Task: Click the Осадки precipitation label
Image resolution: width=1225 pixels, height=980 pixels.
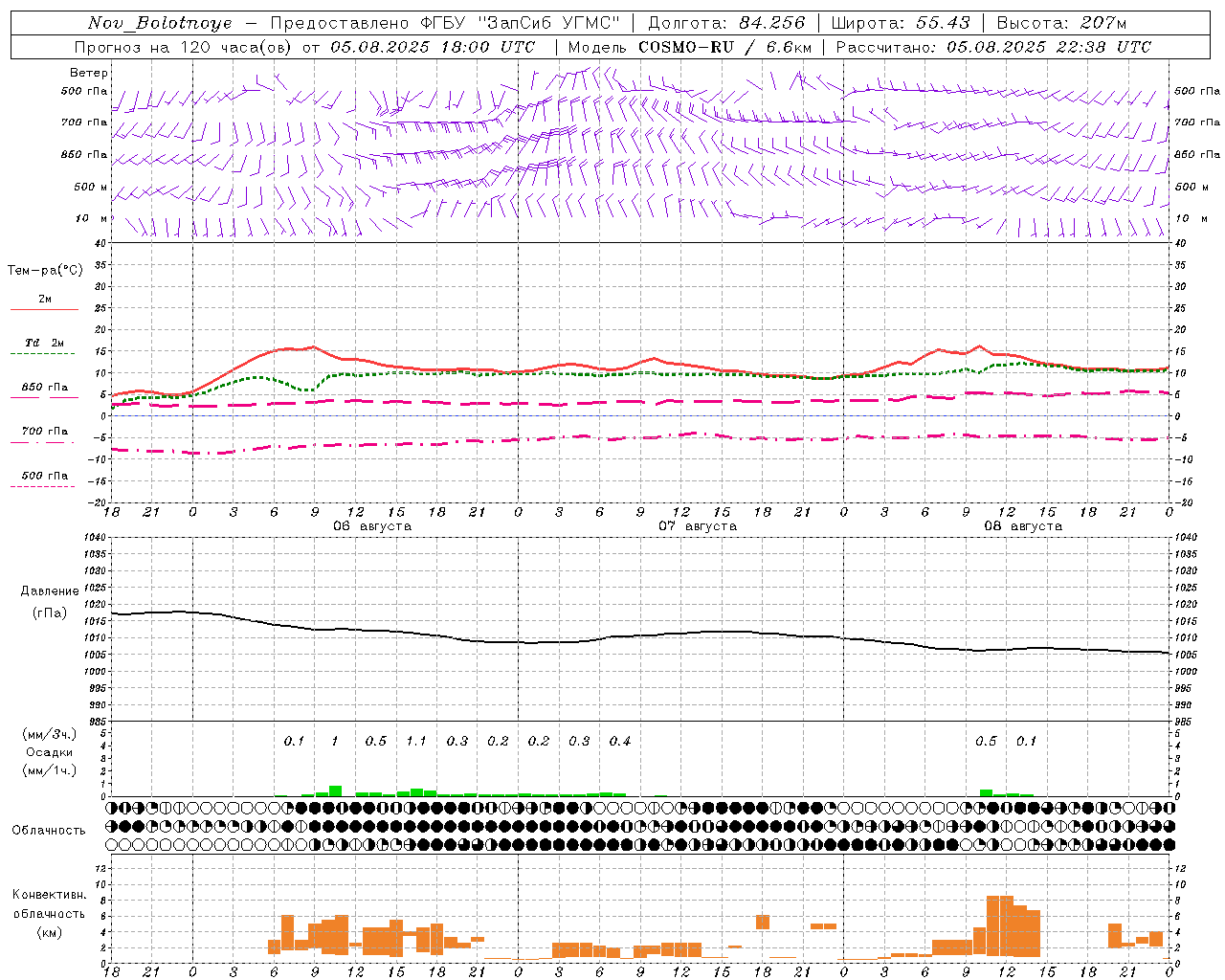Action: [x=50, y=752]
